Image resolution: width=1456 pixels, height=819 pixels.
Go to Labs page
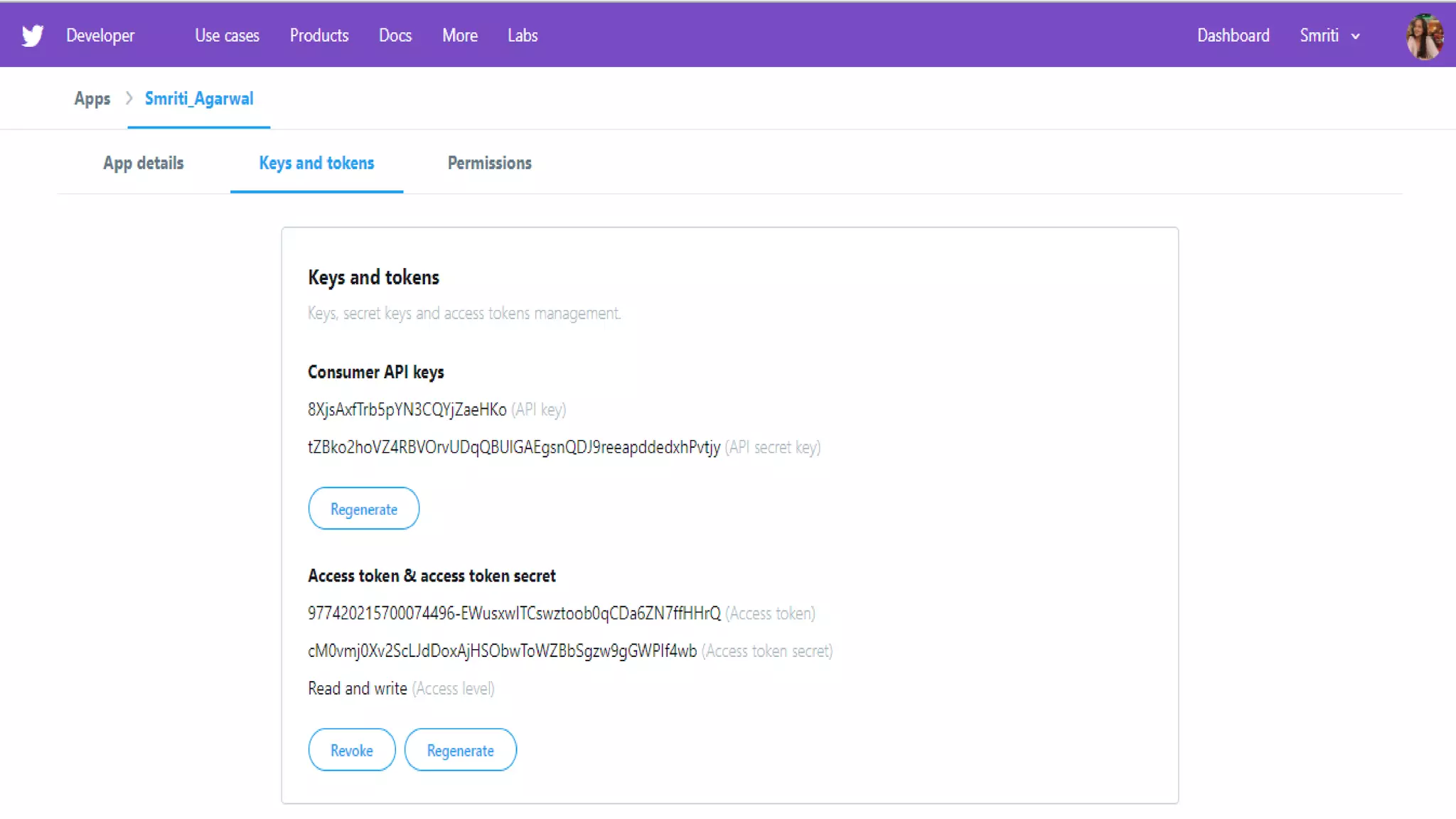[x=523, y=36]
